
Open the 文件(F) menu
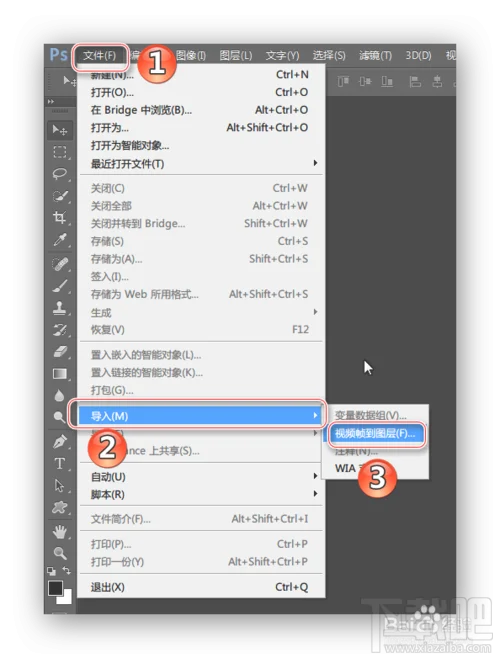99,55
